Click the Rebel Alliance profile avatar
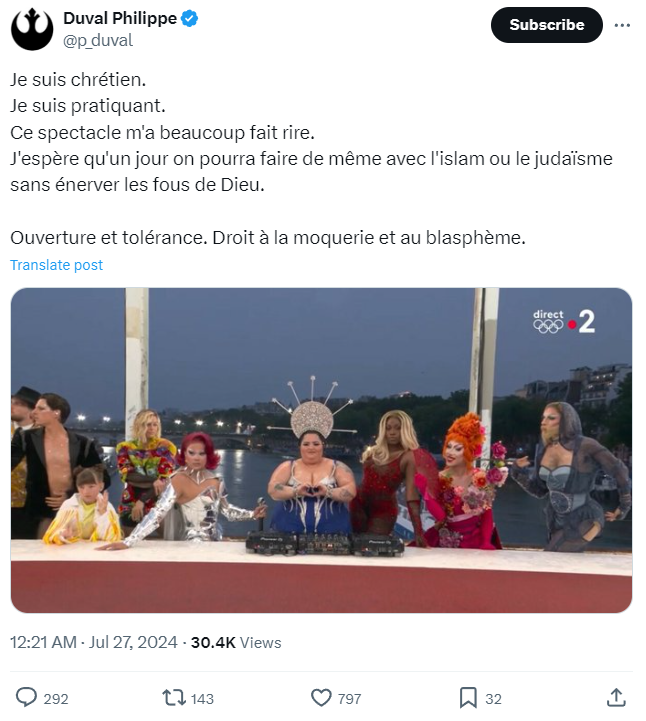 pos(32,30)
